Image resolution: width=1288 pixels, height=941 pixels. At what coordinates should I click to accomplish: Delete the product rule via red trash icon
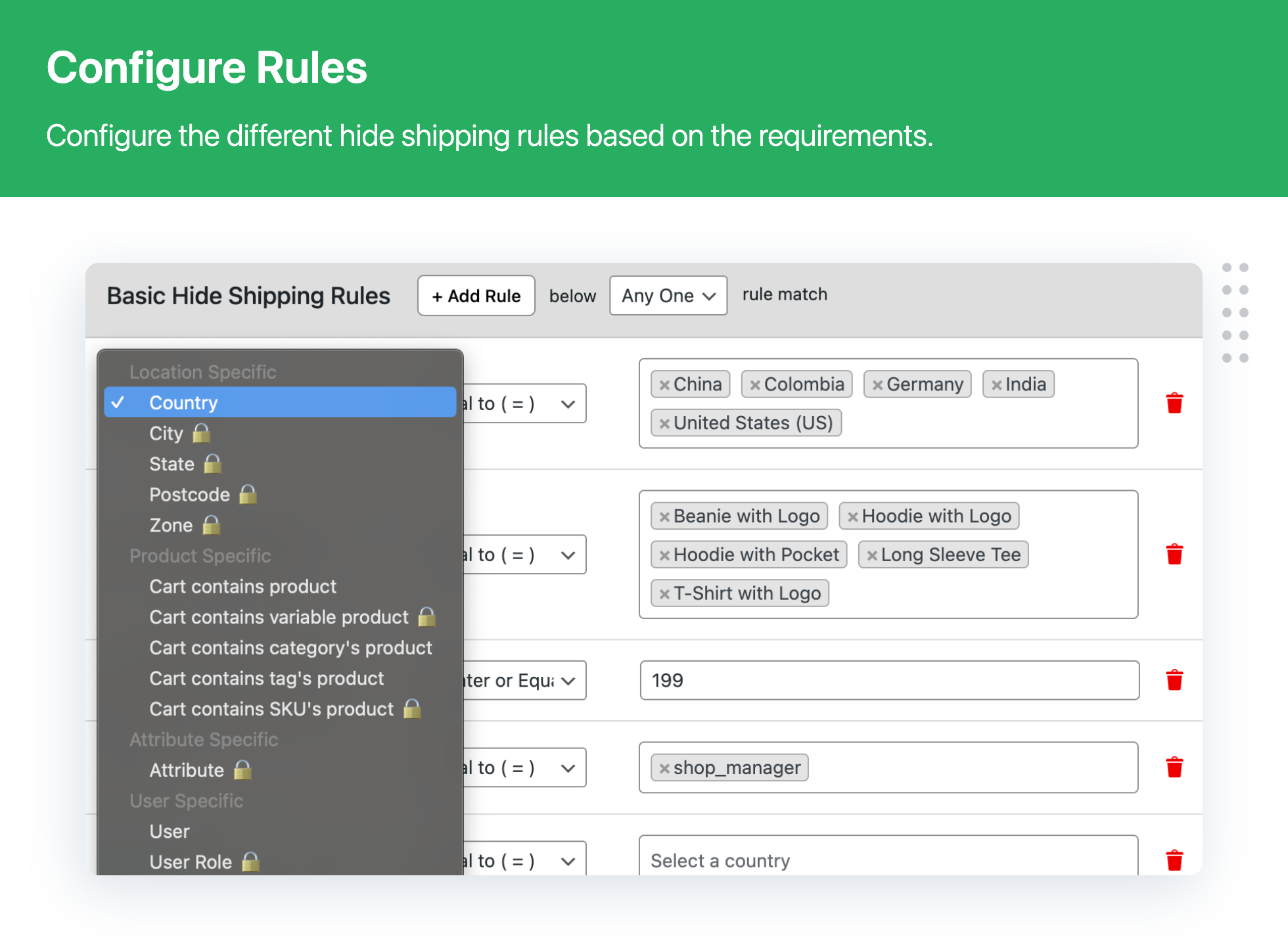[1174, 554]
